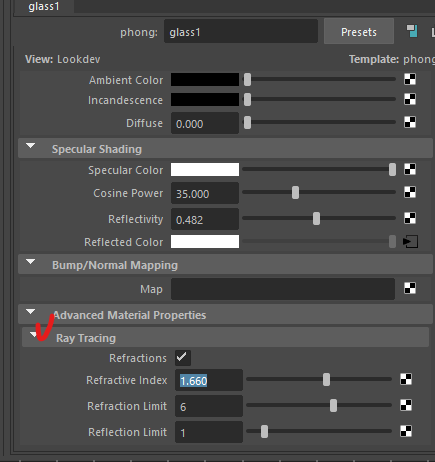Click the Refractive Index slider handle
435x462 pixels.
[326, 379]
